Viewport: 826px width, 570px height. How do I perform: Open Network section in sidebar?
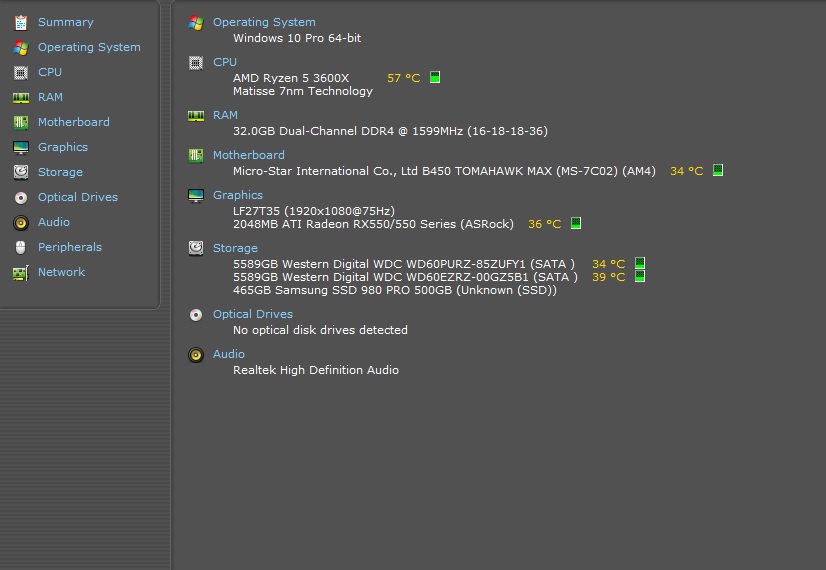[61, 272]
